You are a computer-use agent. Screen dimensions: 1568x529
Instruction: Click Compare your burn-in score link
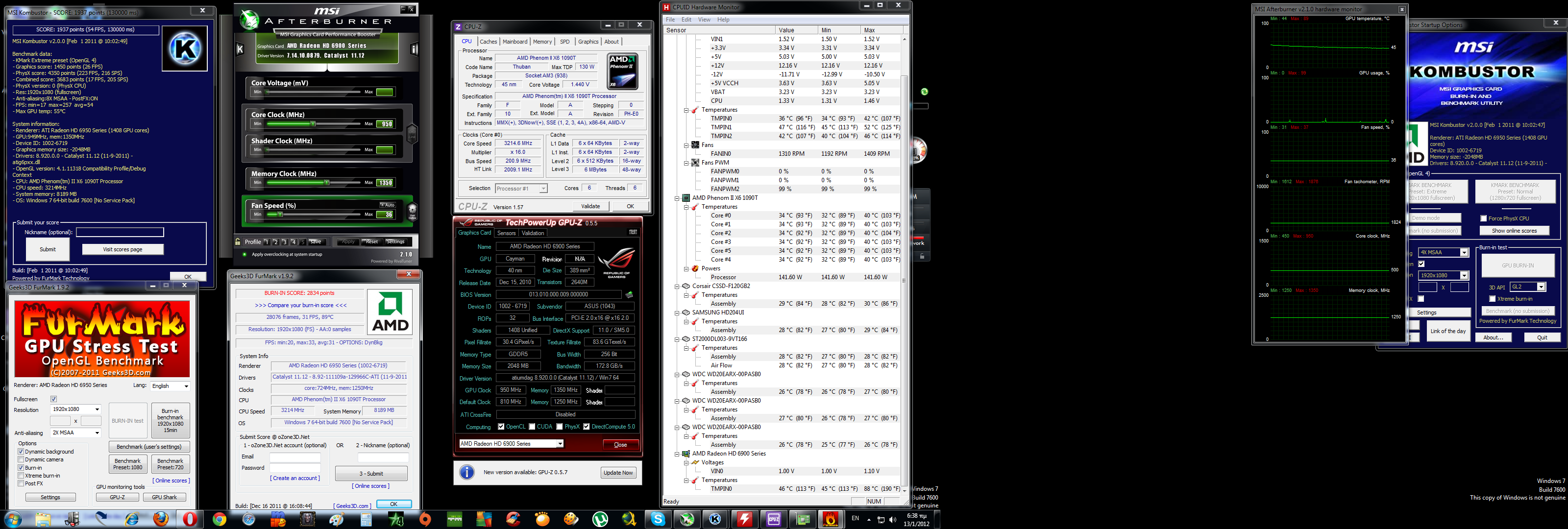300,306
